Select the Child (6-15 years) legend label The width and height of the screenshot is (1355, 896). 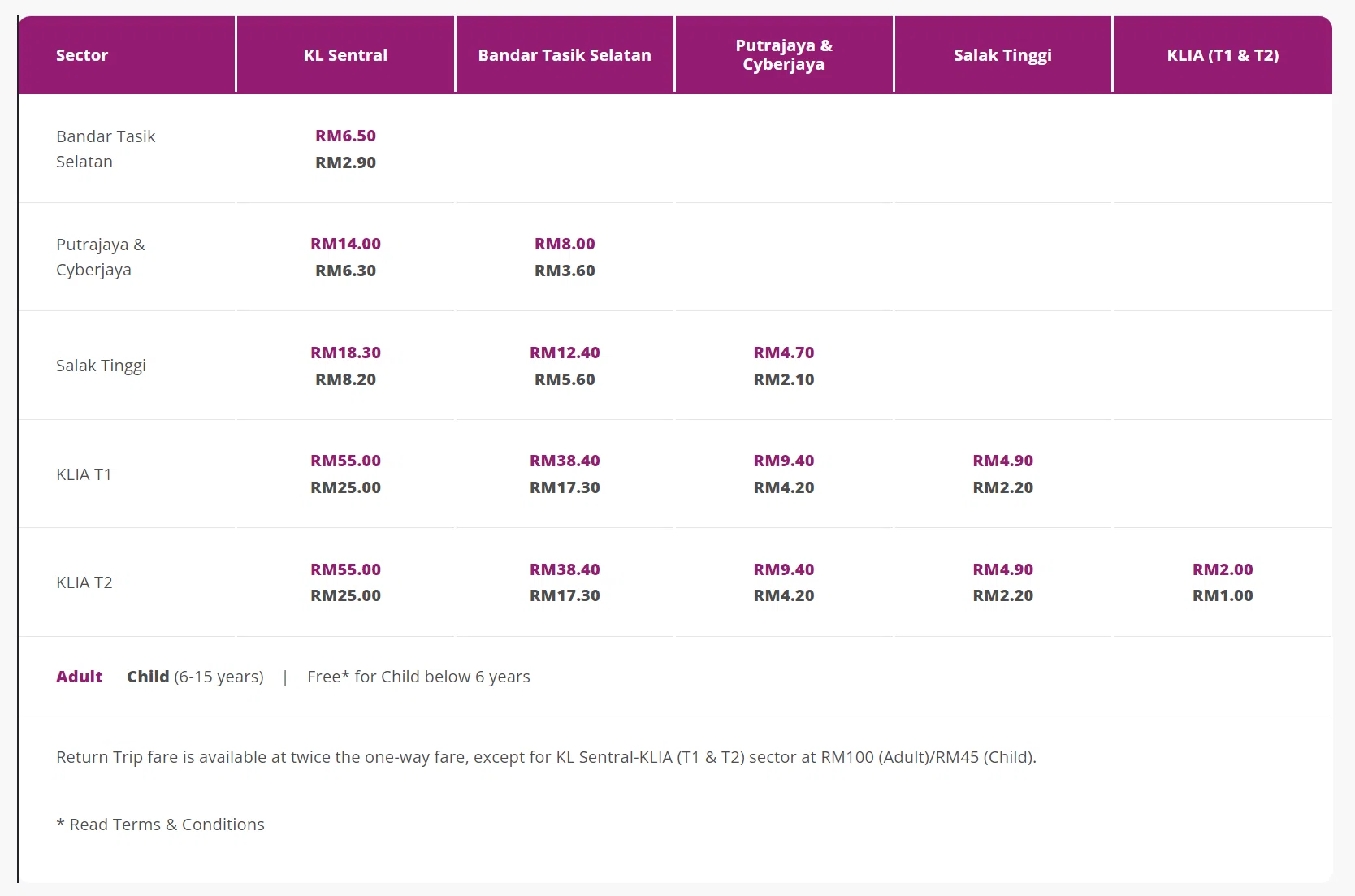pyautogui.click(x=195, y=677)
